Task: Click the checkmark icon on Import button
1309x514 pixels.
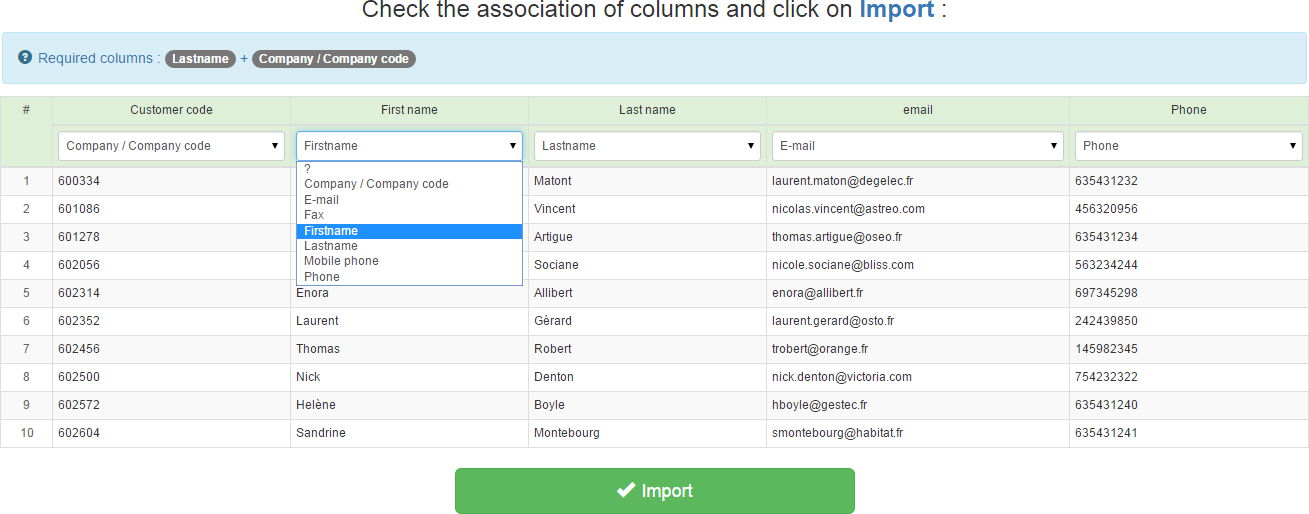Action: pyautogui.click(x=626, y=490)
